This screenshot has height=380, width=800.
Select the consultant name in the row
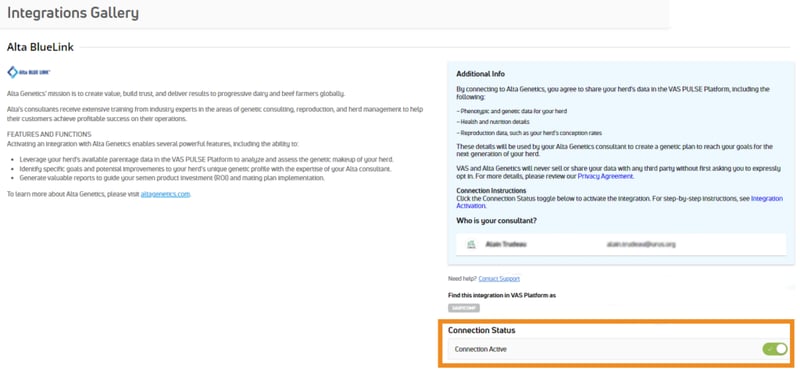coord(506,244)
